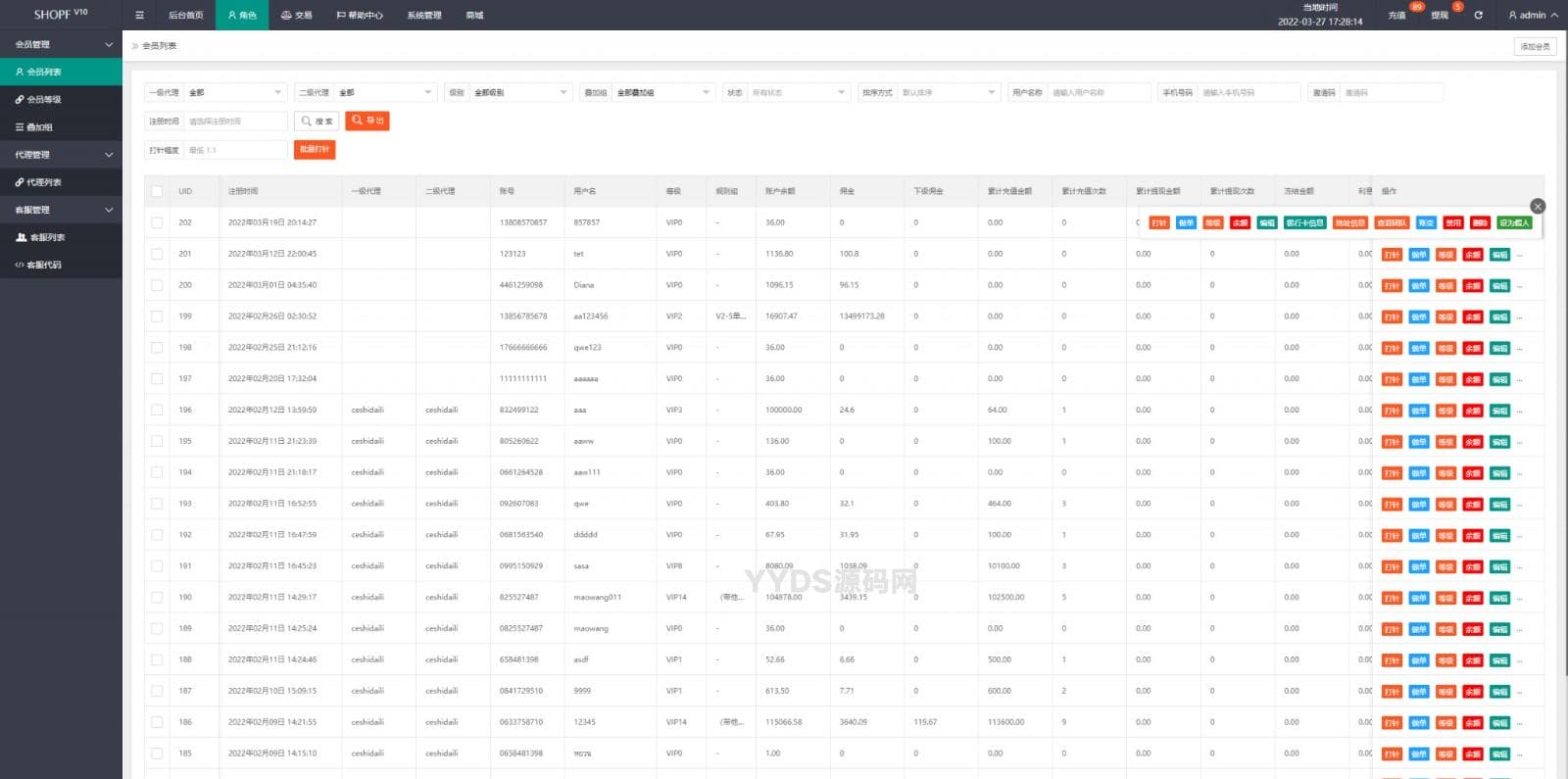This screenshot has height=779, width=1568.
Task: Tick the checkbox for UID 186 row
Action: (157, 722)
